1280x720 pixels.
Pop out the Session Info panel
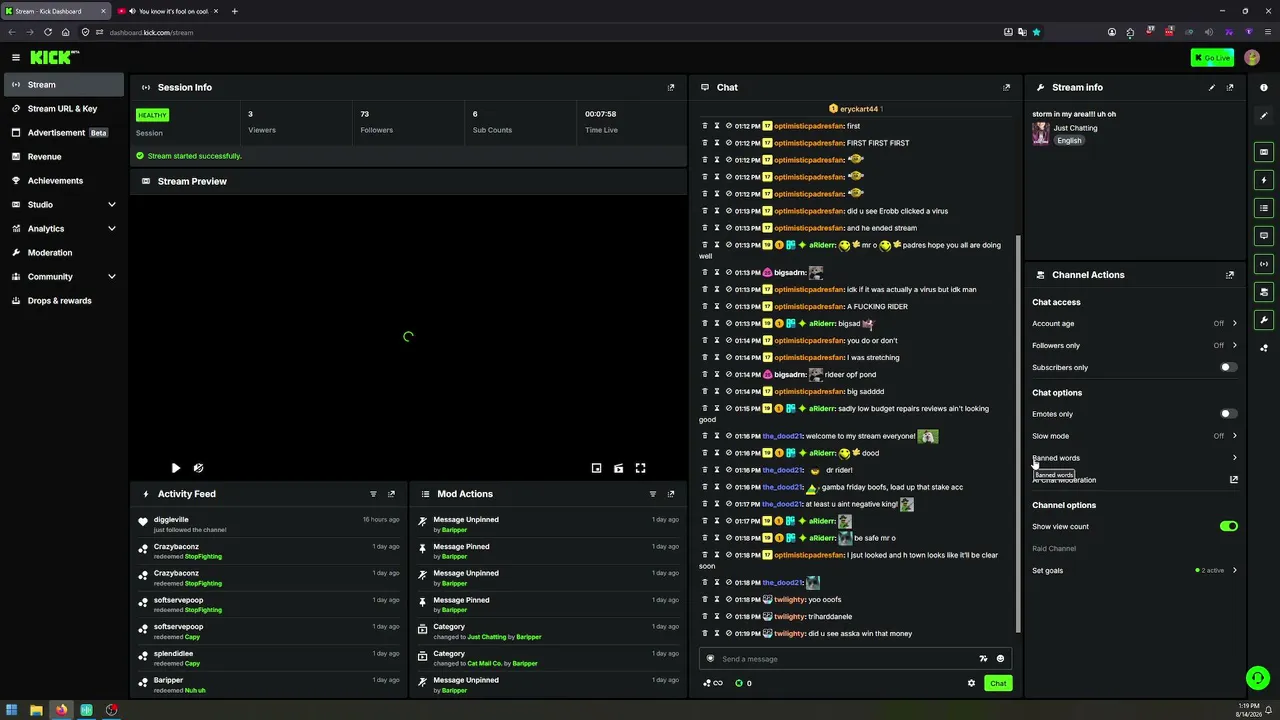pyautogui.click(x=671, y=87)
